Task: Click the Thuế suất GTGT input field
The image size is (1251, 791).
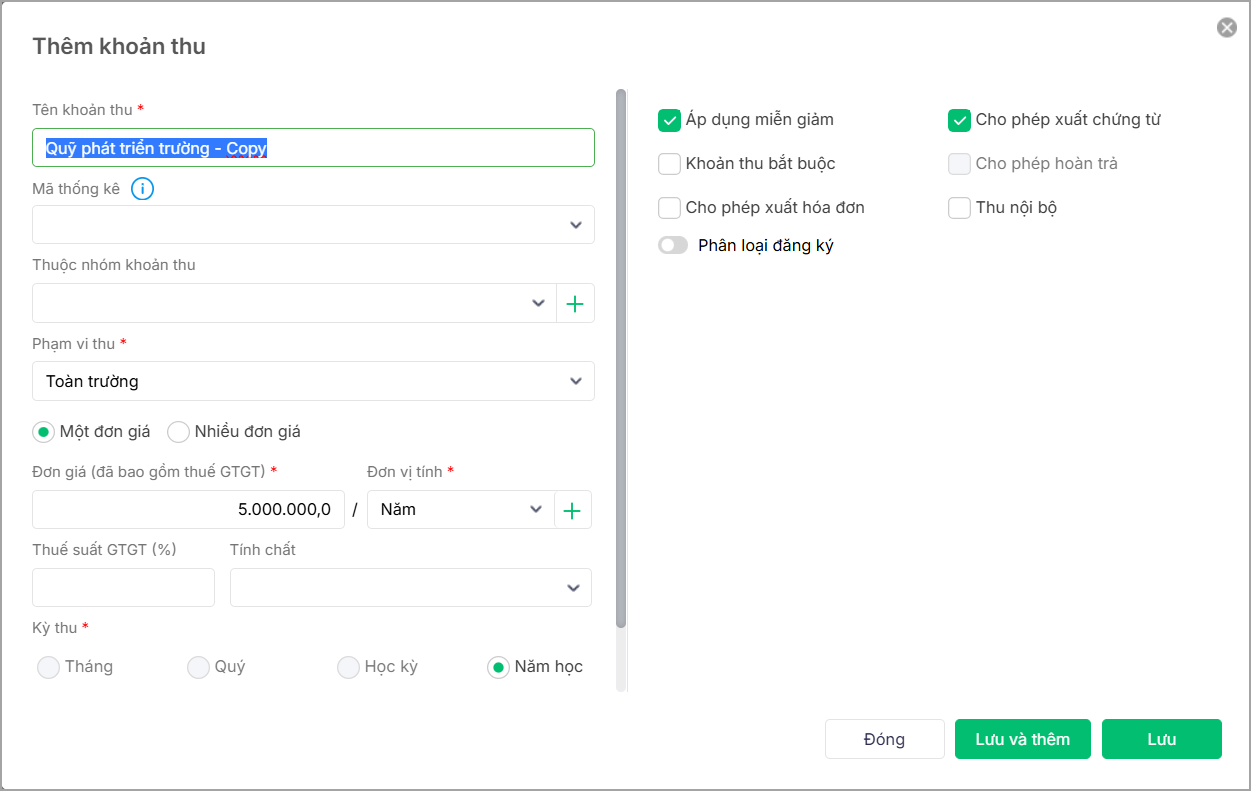Action: click(123, 588)
